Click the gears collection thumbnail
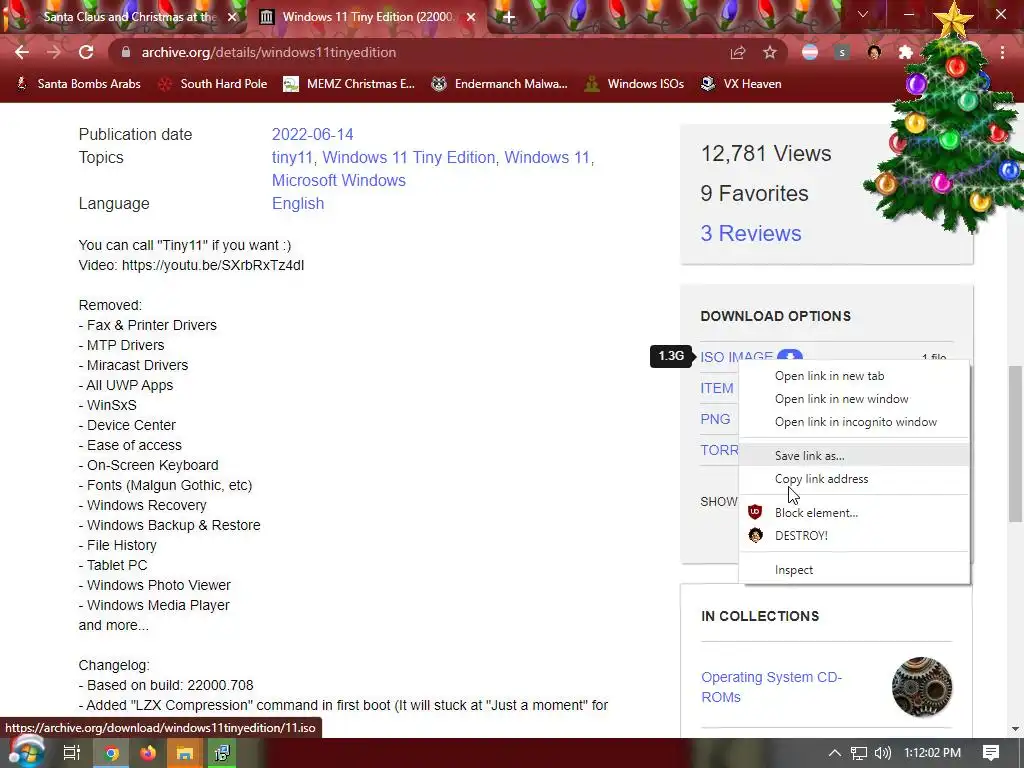1024x768 pixels. click(921, 687)
